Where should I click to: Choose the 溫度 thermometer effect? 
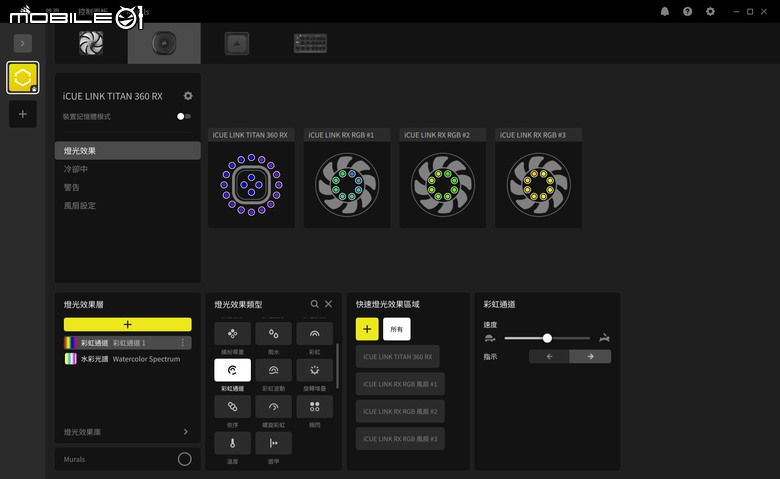(x=232, y=443)
